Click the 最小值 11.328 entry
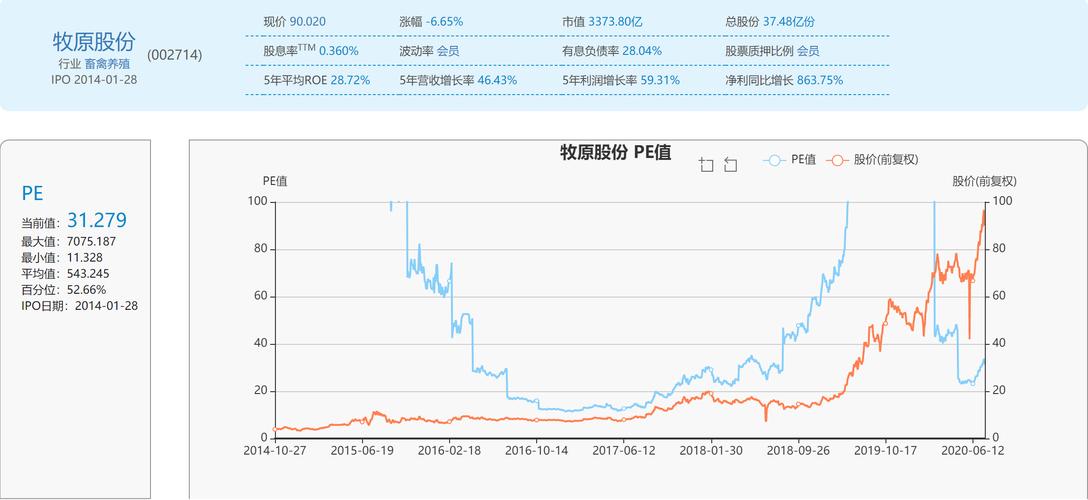This screenshot has height=500, width=1088. coord(62,258)
